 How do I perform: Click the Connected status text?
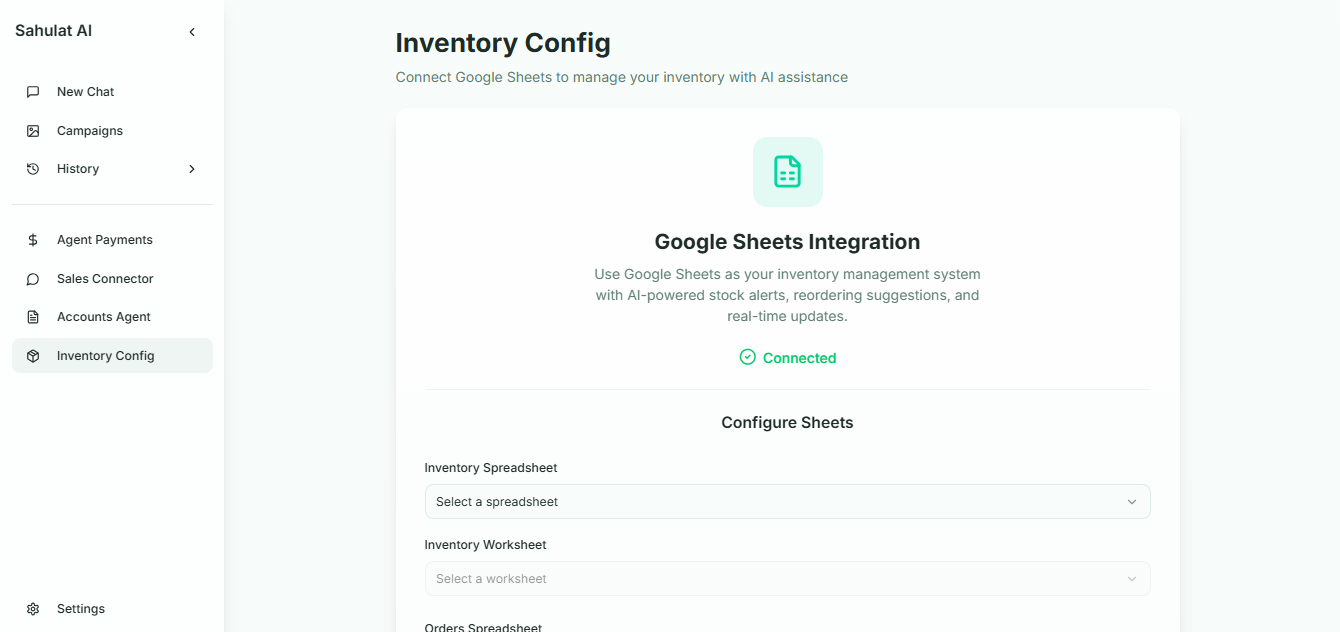coord(799,358)
